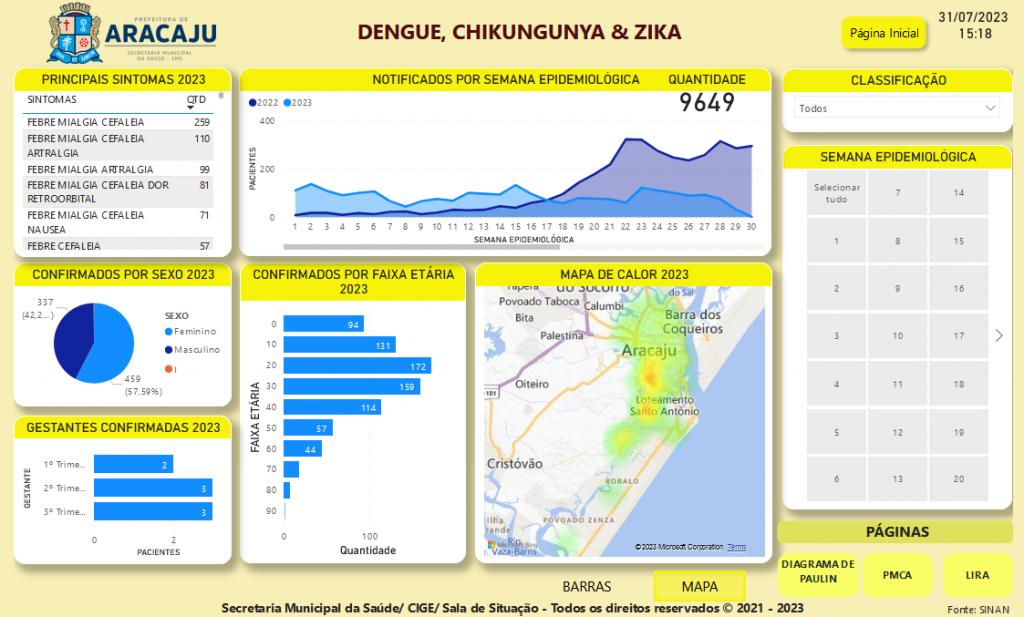Open the map Terms link
Screen dimensions: 1024x617
coord(737,547)
